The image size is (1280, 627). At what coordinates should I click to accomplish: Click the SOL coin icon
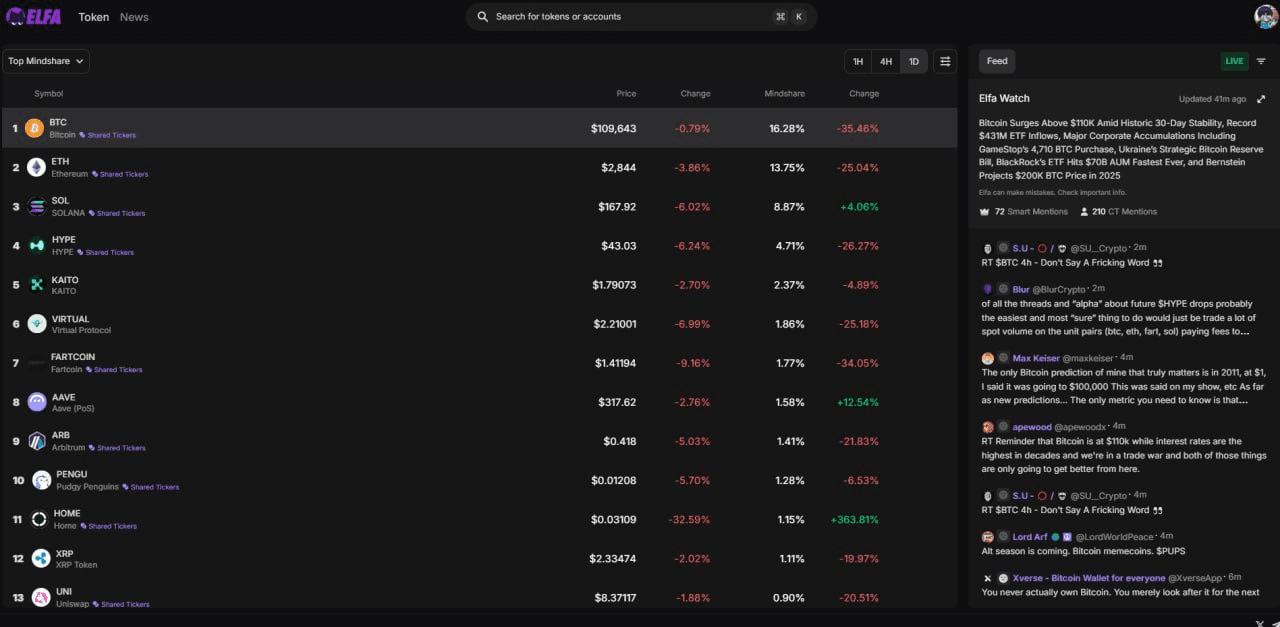click(x=37, y=206)
